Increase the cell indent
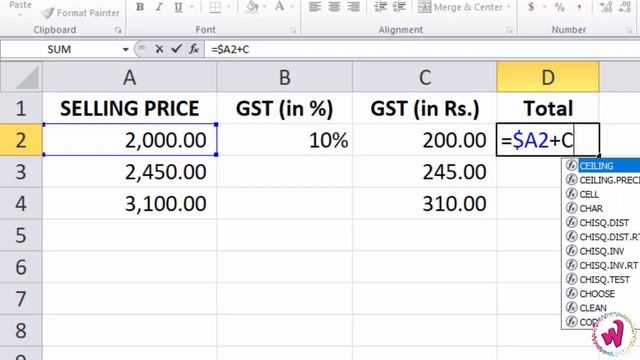This screenshot has height=360, width=640. click(399, 7)
